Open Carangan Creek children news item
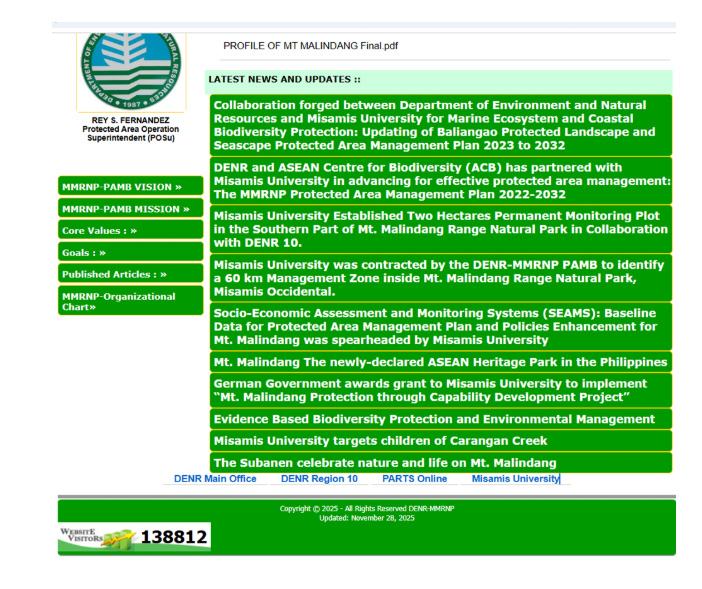The height and width of the screenshot is (589, 702). tap(441, 441)
